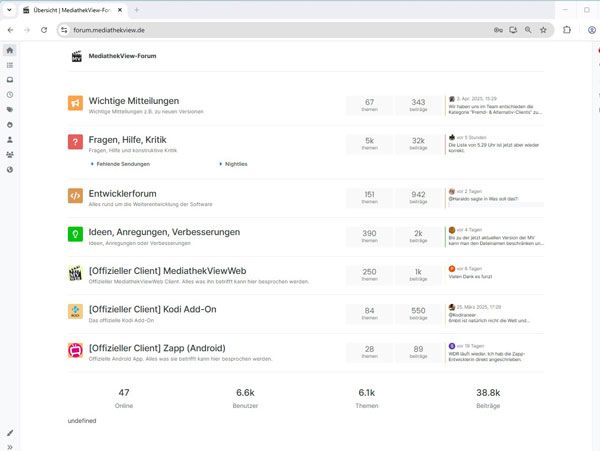Open the Fehlende Sendungen subcategory

pyautogui.click(x=123, y=164)
